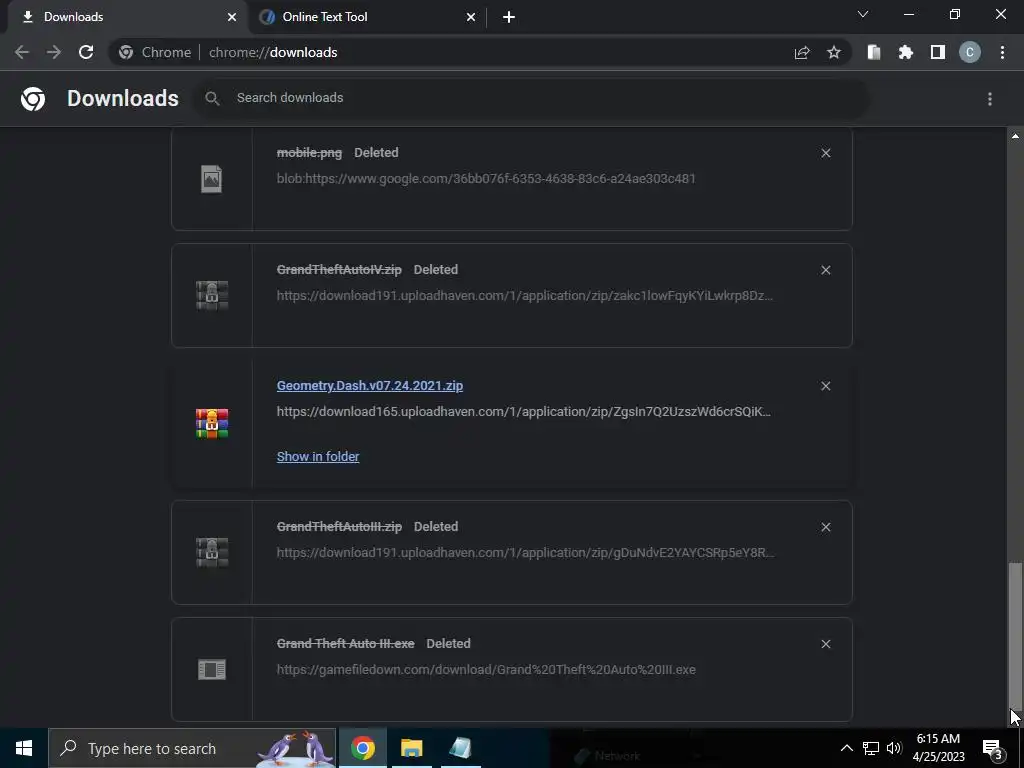The image size is (1024, 768).
Task: Open Chrome's three-dot main menu
Action: pos(1002,52)
